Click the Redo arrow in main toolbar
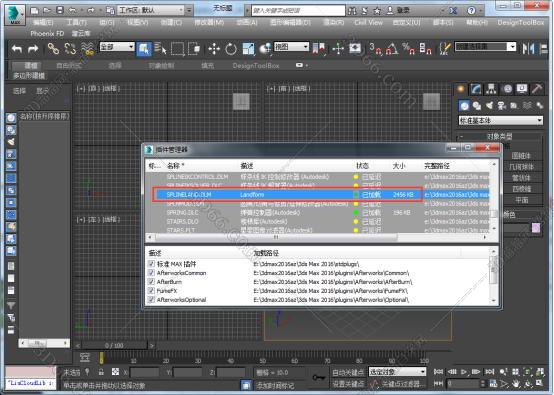 point(33,48)
